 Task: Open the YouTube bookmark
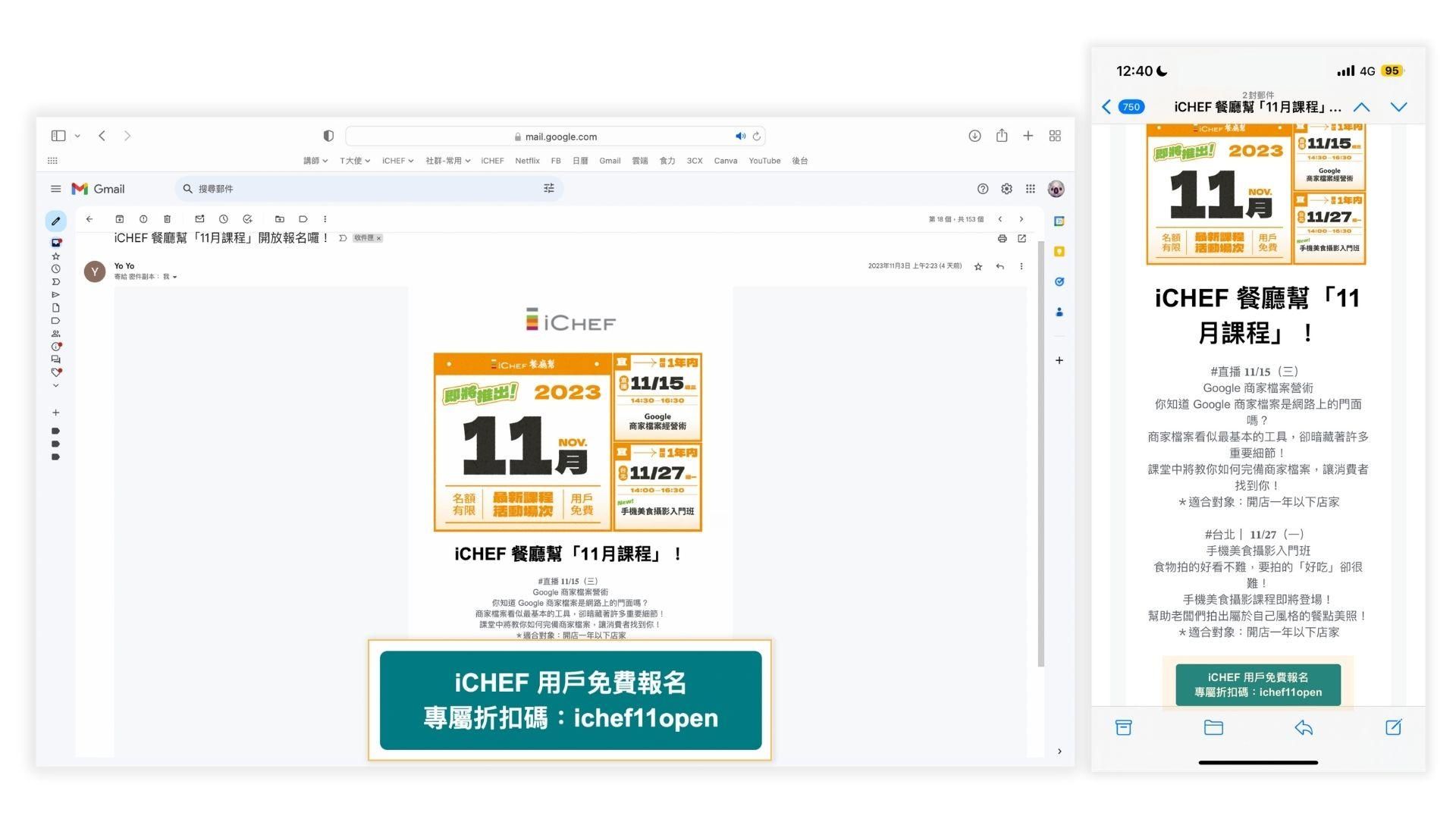(x=764, y=161)
